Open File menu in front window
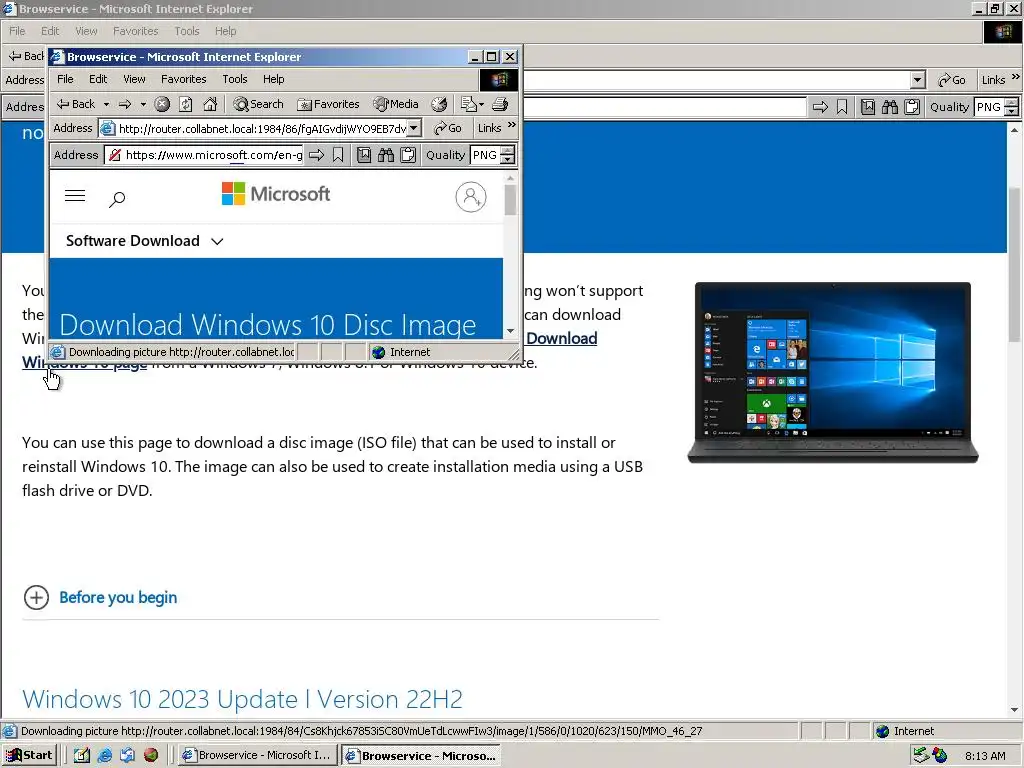Screen dimensions: 1024x768 (65, 79)
